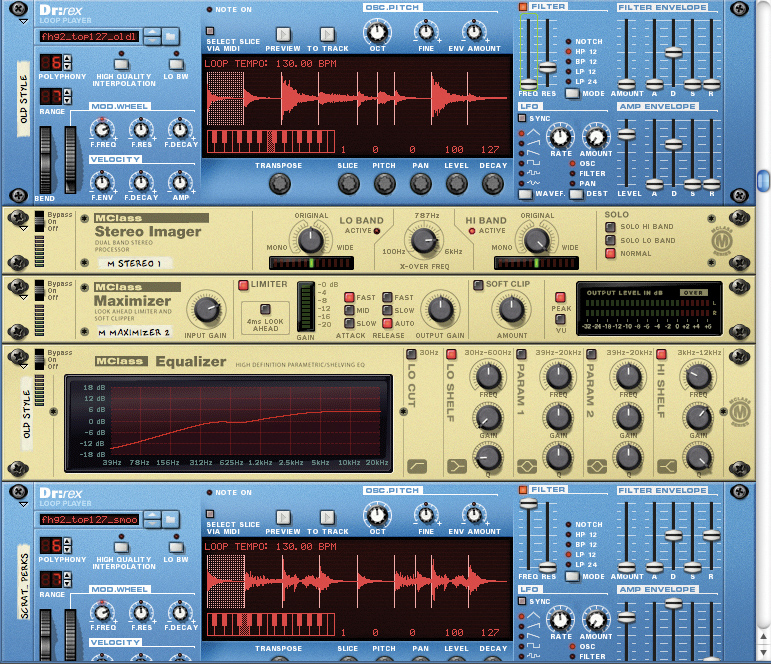Collapse the Stereo Imager device
Viewport: 771px width, 664px height.
tap(23, 229)
